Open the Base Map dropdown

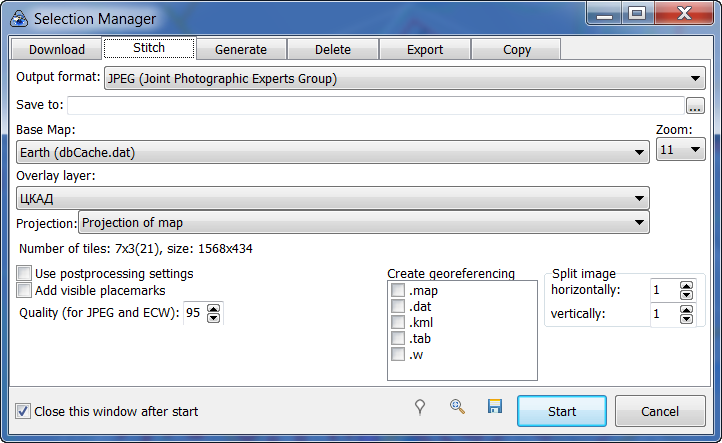[639, 153]
